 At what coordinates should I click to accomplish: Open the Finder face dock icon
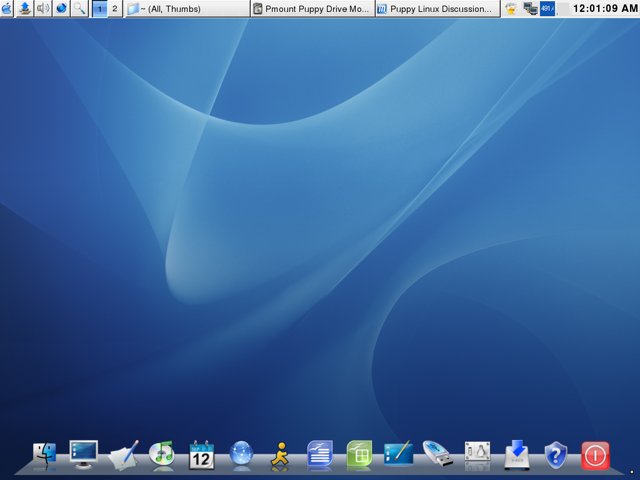[x=44, y=455]
